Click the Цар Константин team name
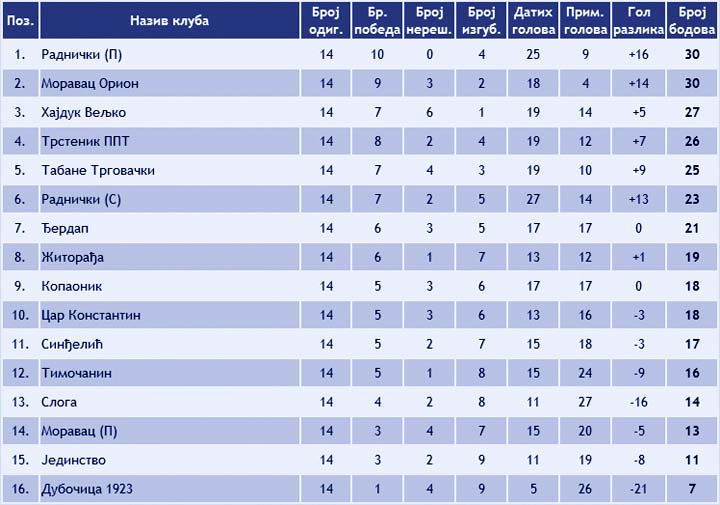This screenshot has width=720, height=505. (91, 315)
